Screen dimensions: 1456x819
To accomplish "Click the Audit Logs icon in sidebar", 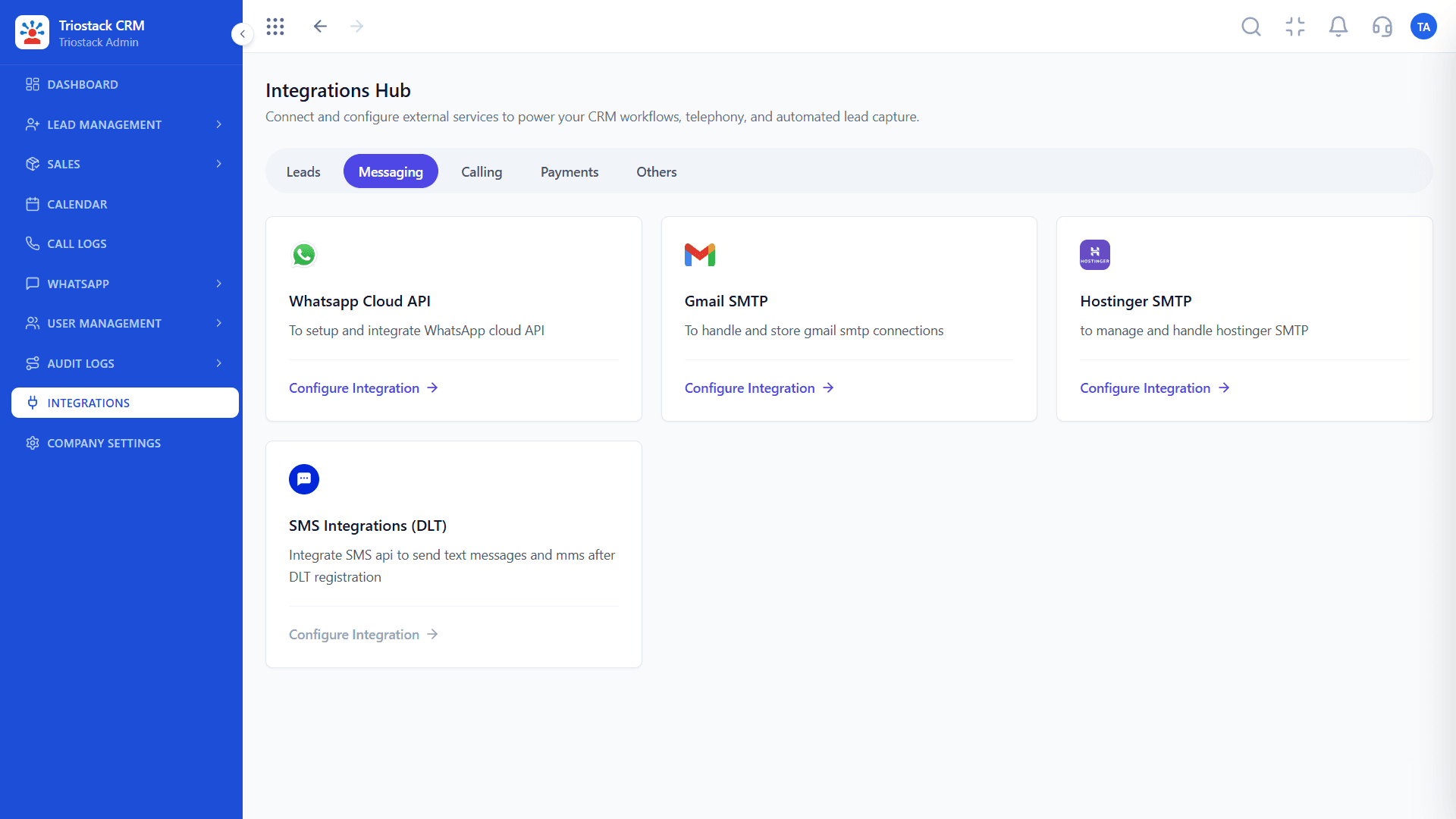I will [33, 363].
